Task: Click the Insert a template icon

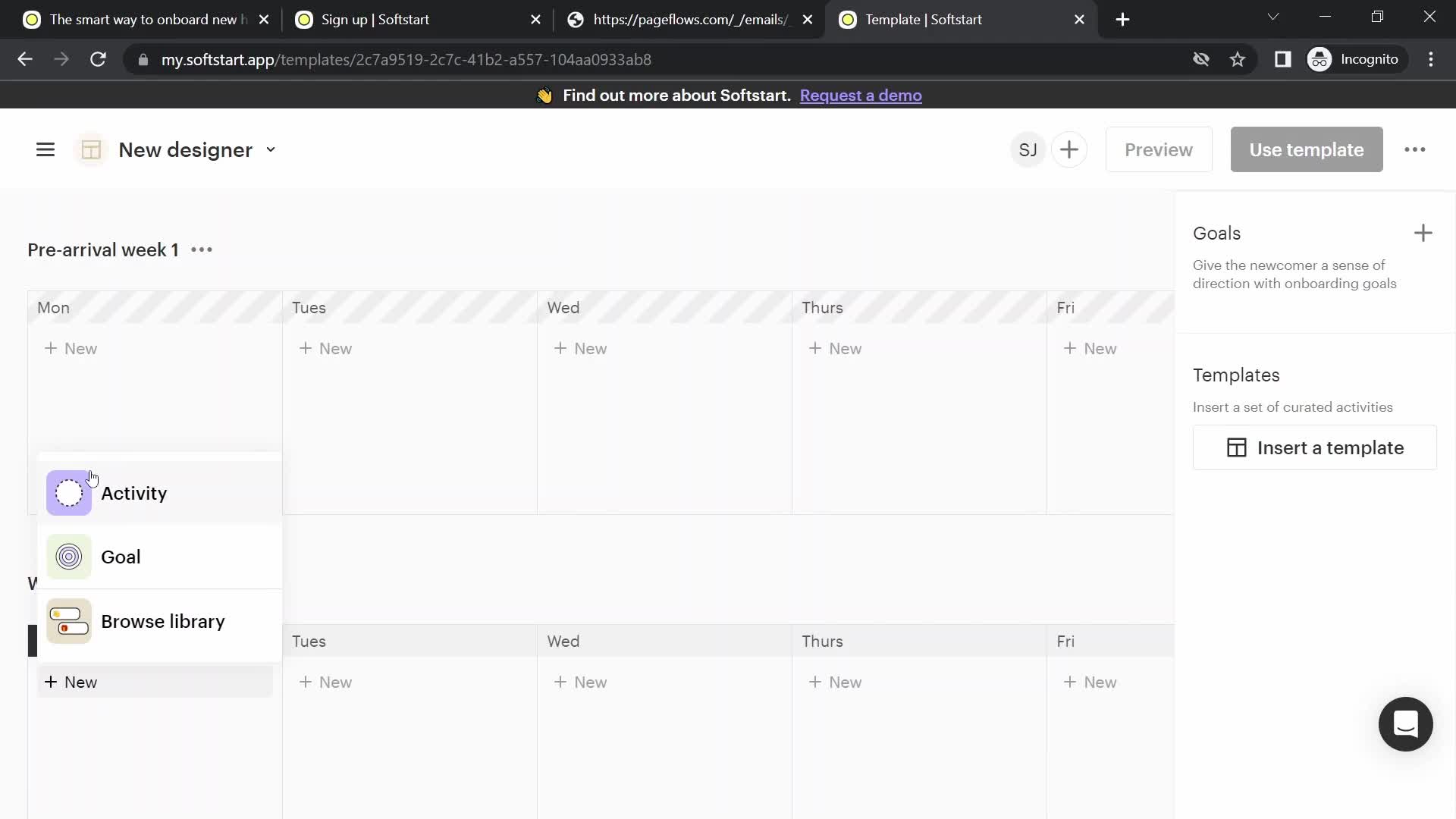Action: tap(1237, 447)
